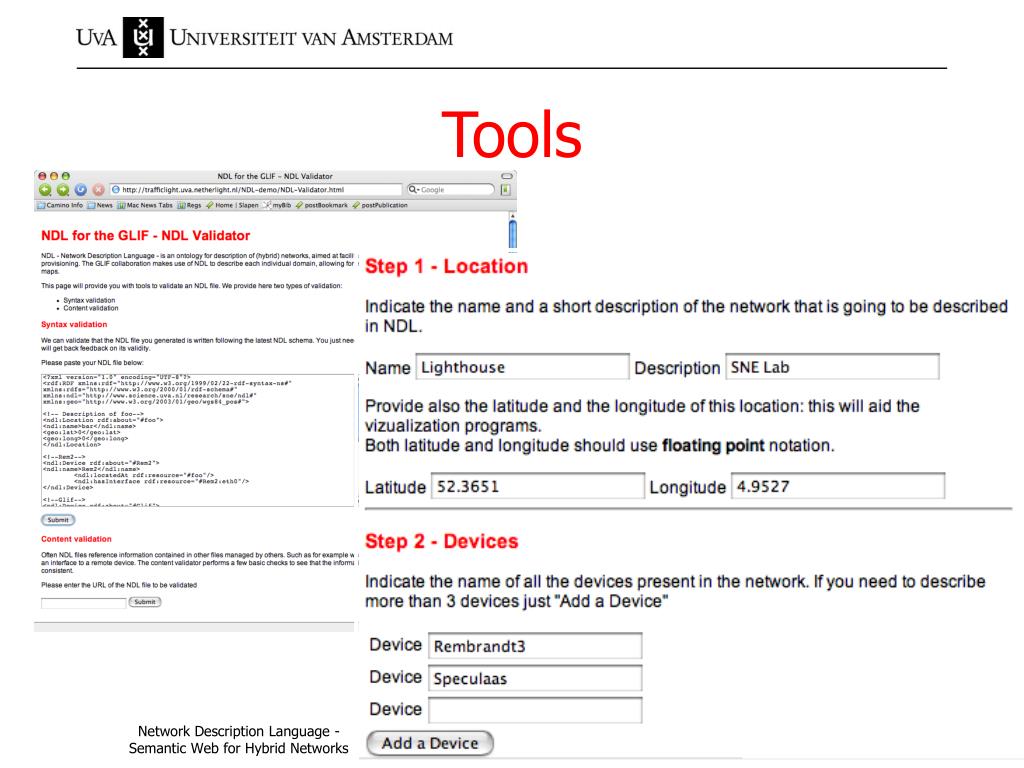Open the Home | Slapen bookmark
This screenshot has width=1024, height=768.
pyautogui.click(x=232, y=205)
